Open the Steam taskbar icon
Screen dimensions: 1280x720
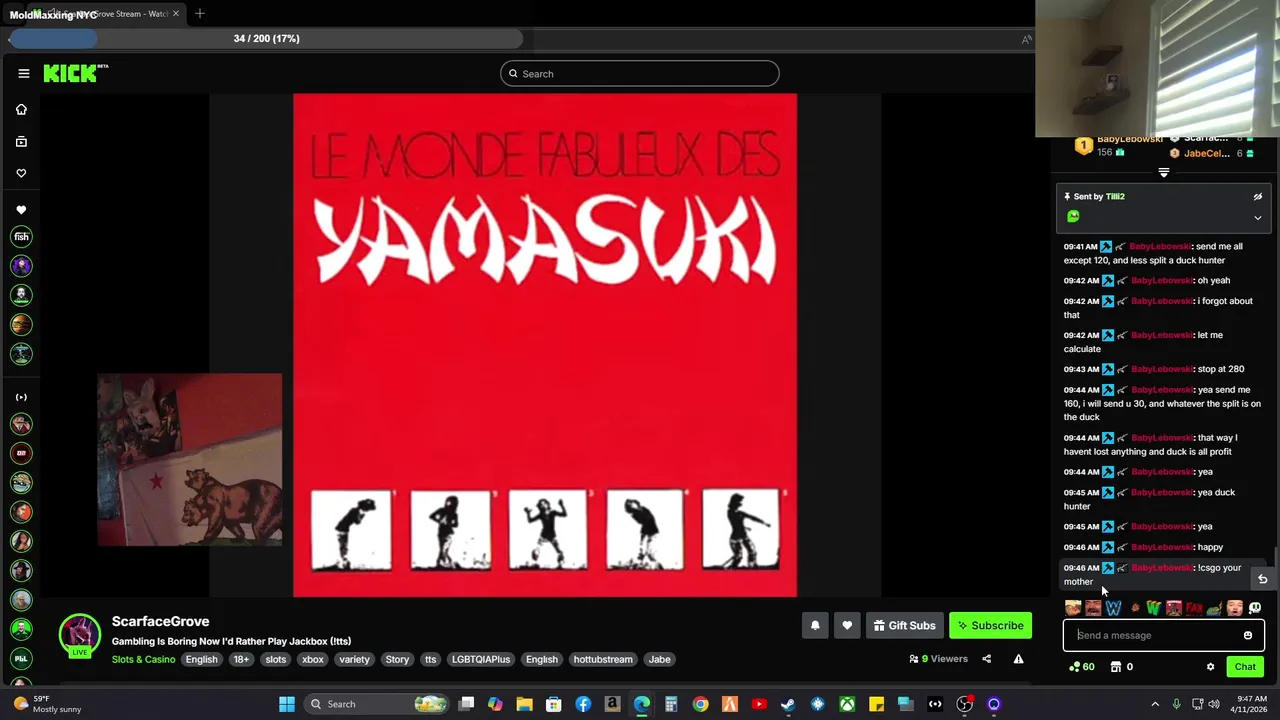788,704
